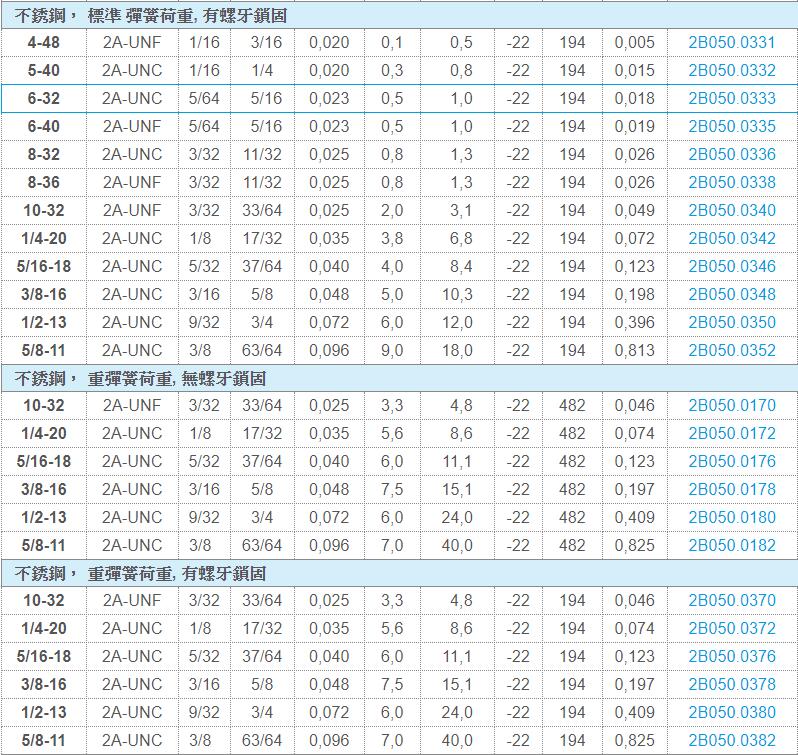Open part number link 2B050.0331
The image size is (798, 755).
point(731,42)
